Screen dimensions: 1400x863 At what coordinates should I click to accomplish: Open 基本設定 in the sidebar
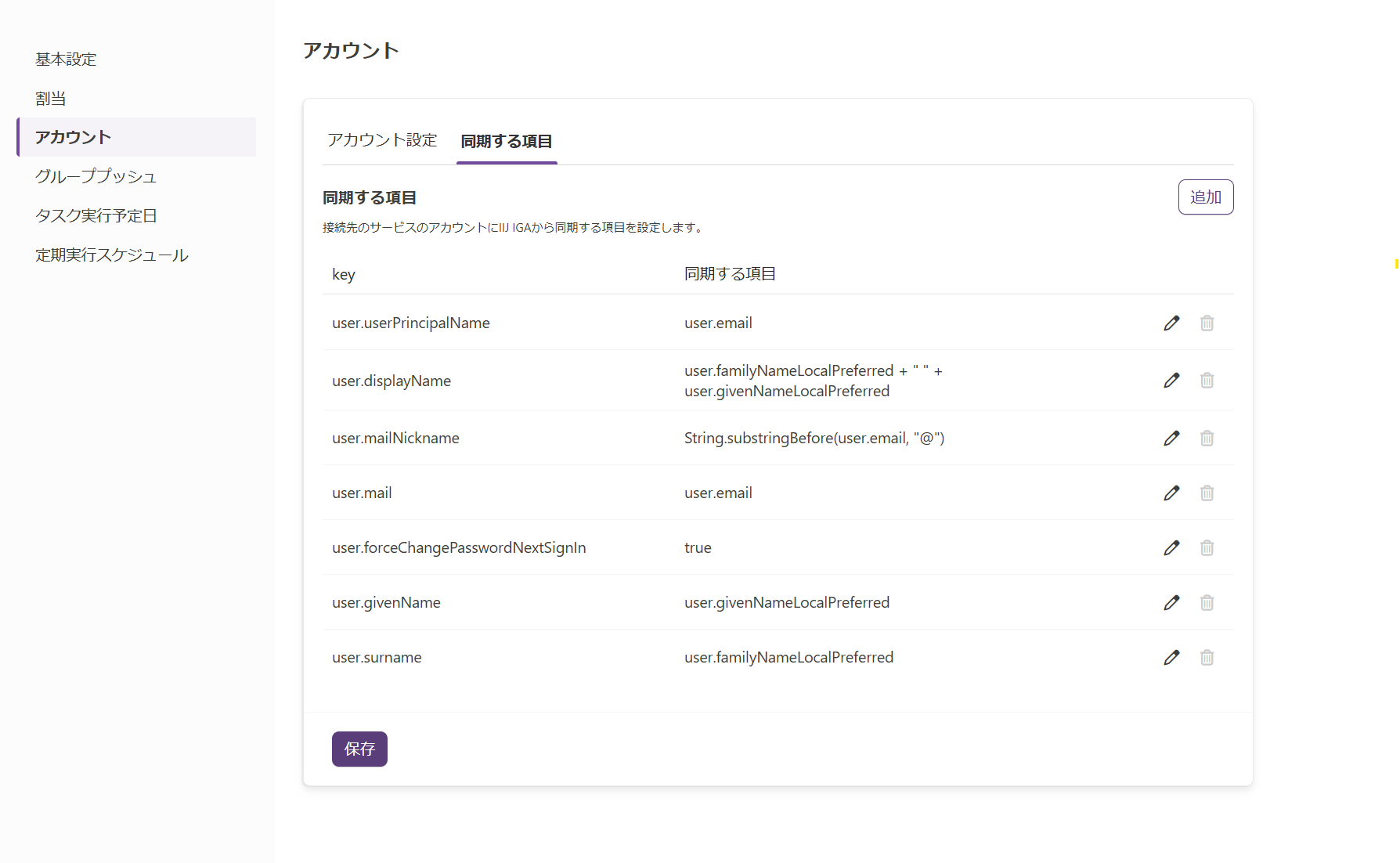66,60
